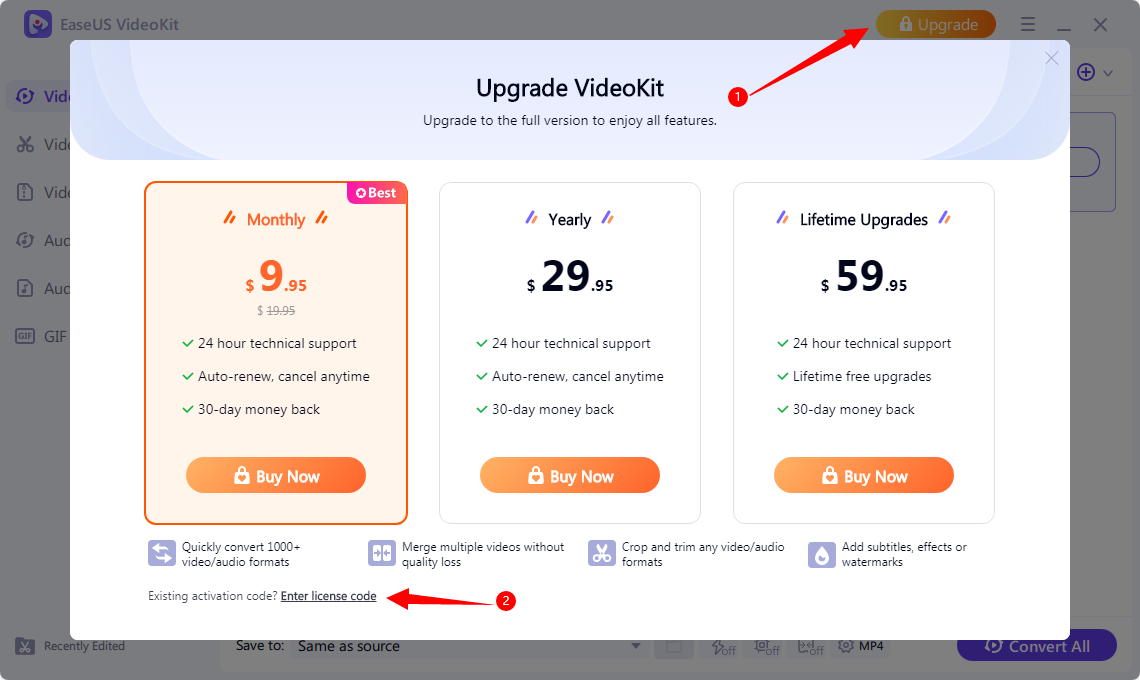Open Recently Edited at bottom left
Viewport: 1140px width, 680px height.
(x=70, y=646)
